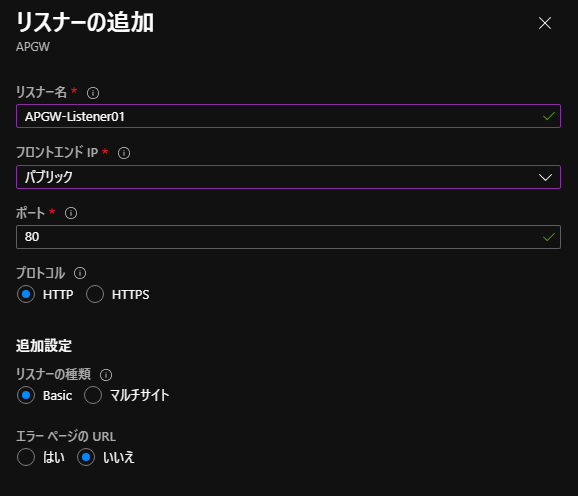
Task: Click info icon next to リスナー名
Action: point(93,93)
